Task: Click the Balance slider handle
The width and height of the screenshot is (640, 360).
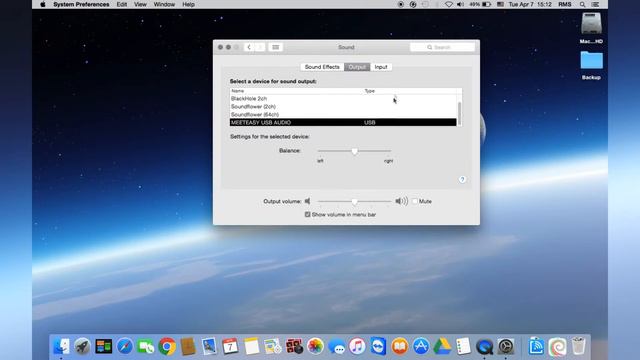Action: click(354, 151)
